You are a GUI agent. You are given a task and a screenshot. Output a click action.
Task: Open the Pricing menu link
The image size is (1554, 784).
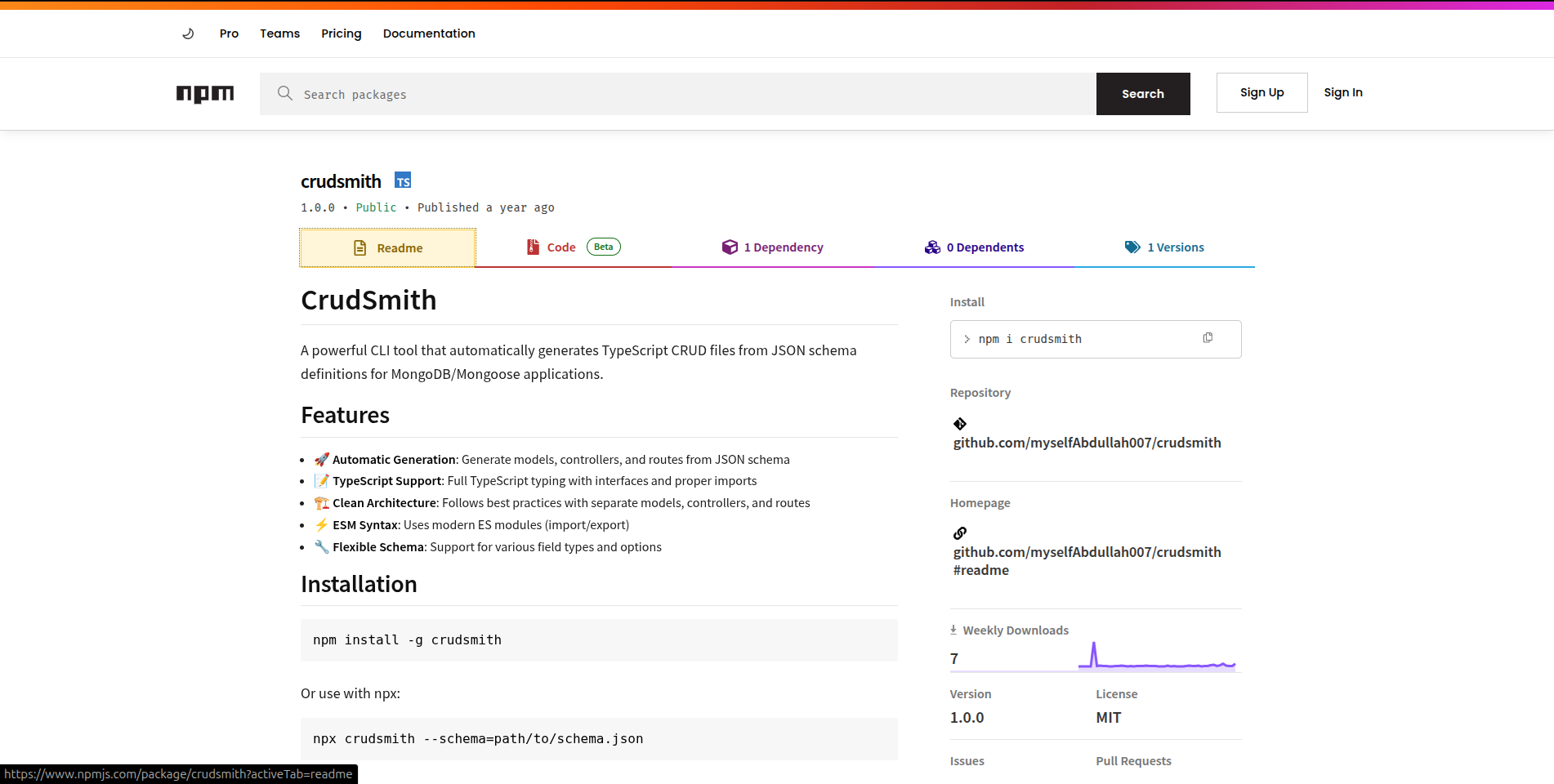coord(342,33)
